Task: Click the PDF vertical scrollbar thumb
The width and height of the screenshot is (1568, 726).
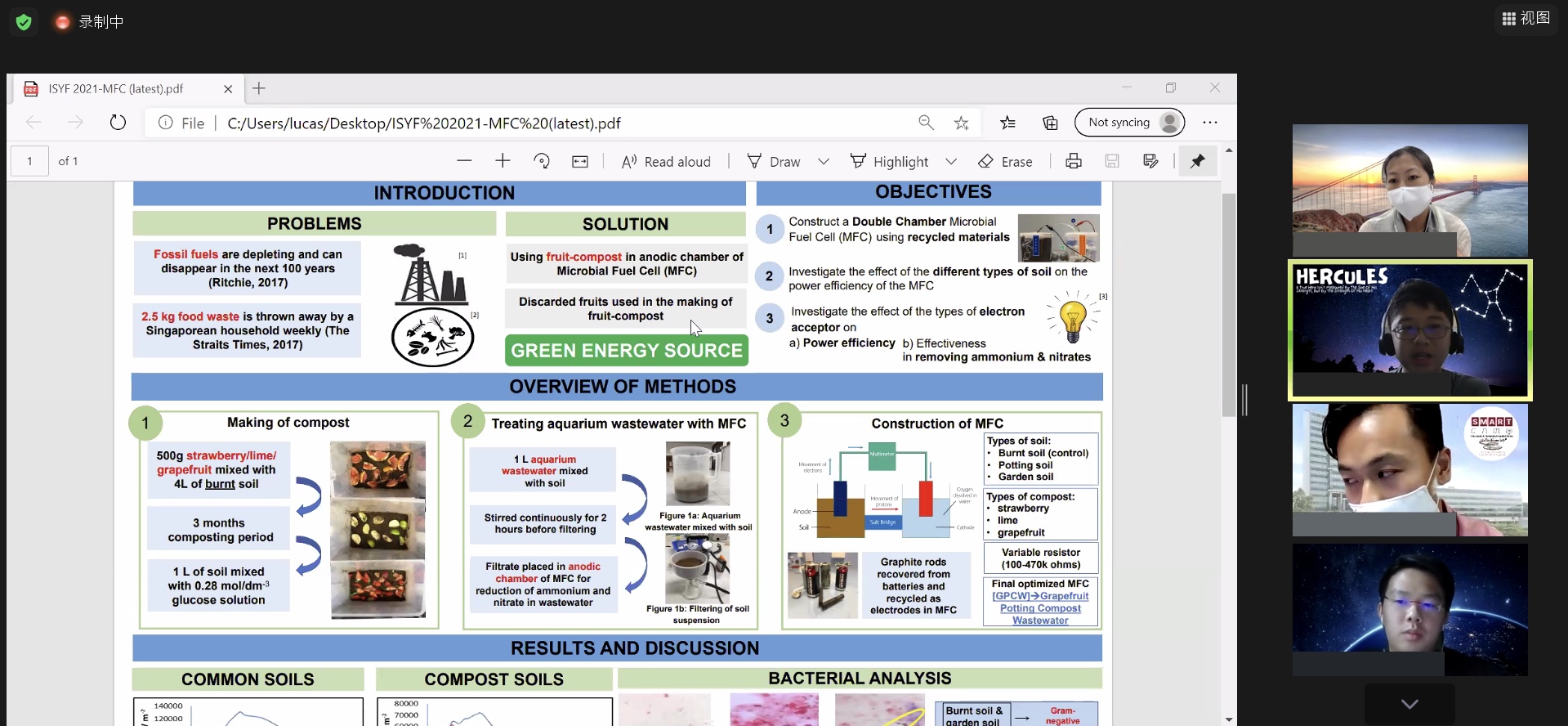Action: pos(1228,302)
